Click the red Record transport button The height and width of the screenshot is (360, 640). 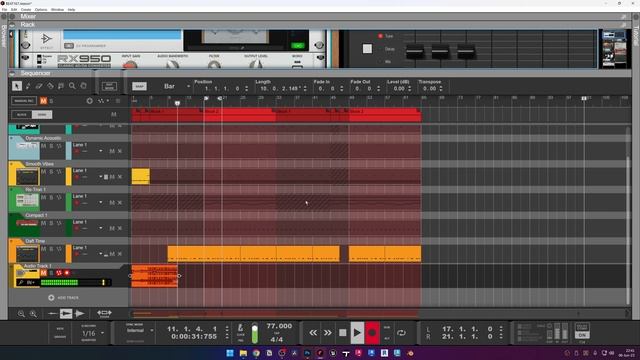click(x=372, y=333)
